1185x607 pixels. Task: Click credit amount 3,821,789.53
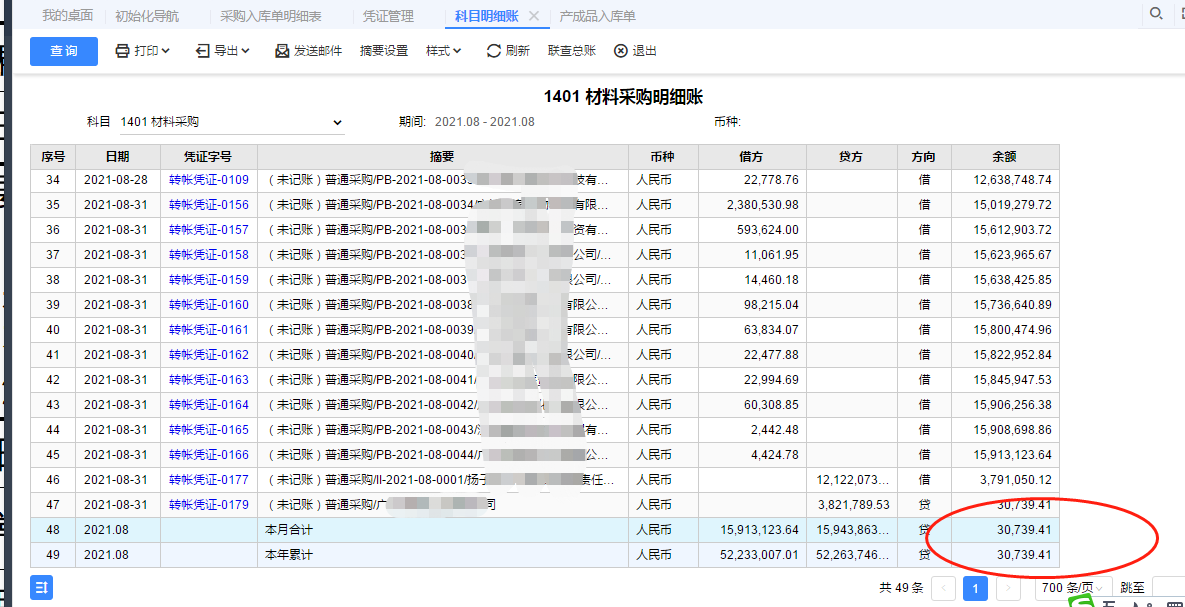853,504
